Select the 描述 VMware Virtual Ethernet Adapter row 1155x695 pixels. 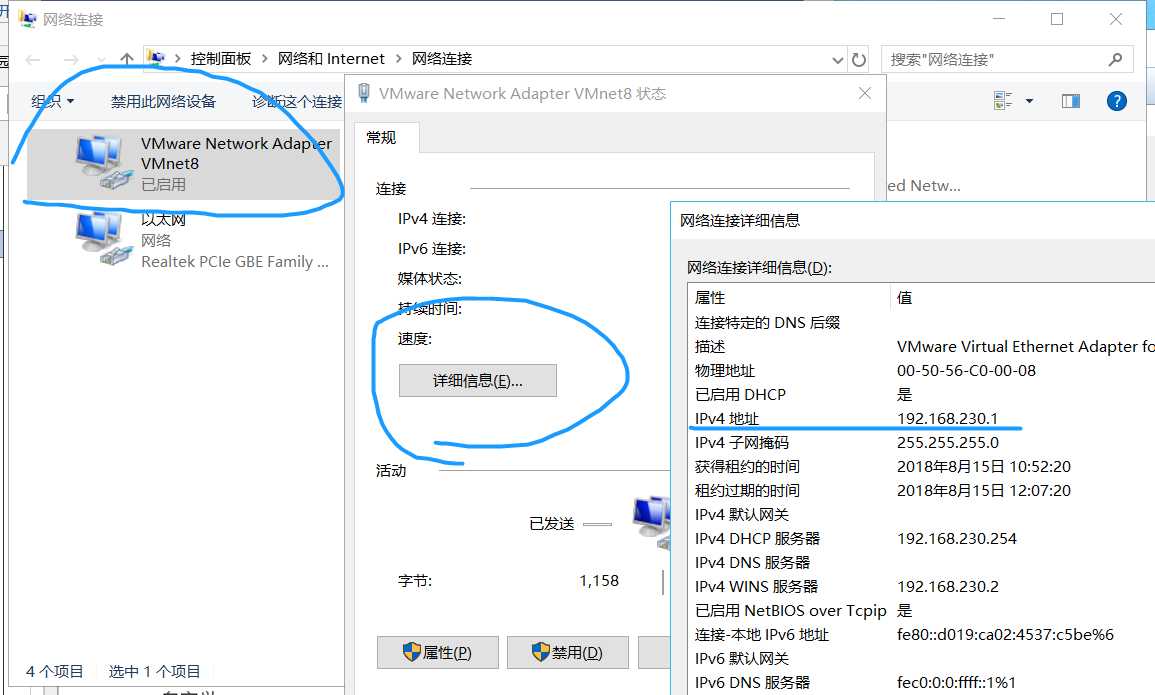click(x=921, y=346)
